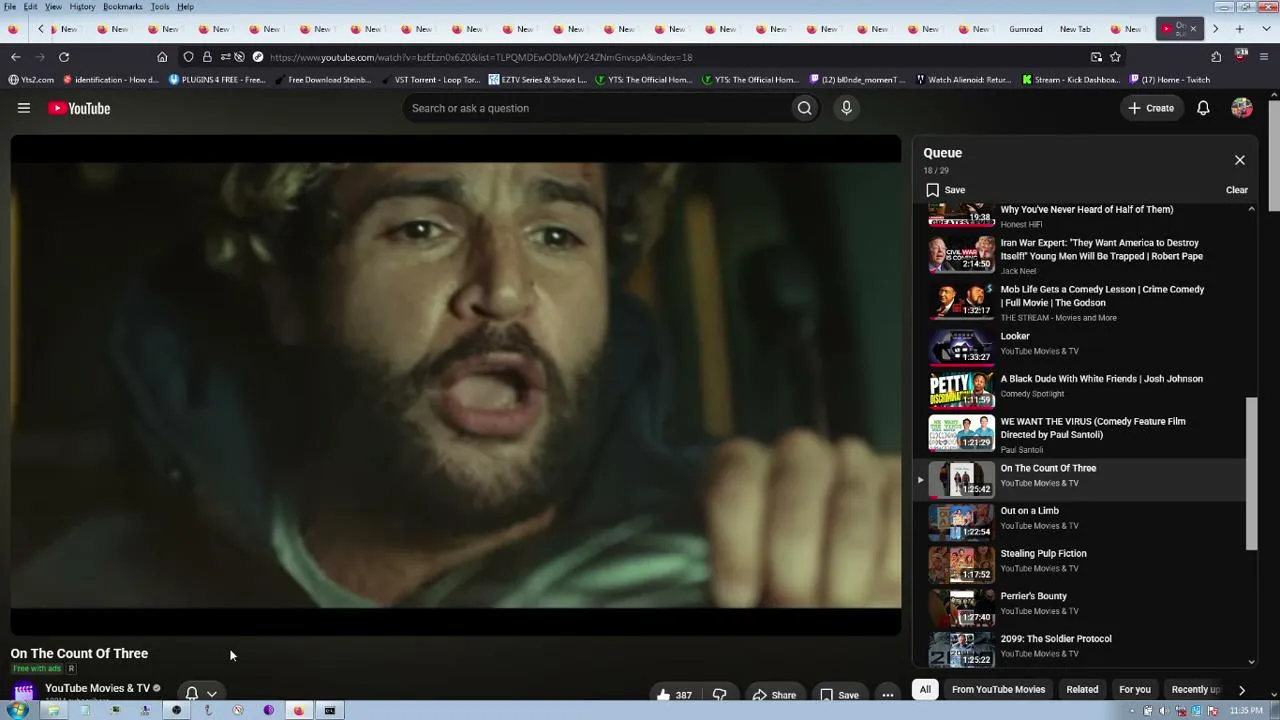
Task: Open YouTube notifications bell in header
Action: click(1203, 108)
